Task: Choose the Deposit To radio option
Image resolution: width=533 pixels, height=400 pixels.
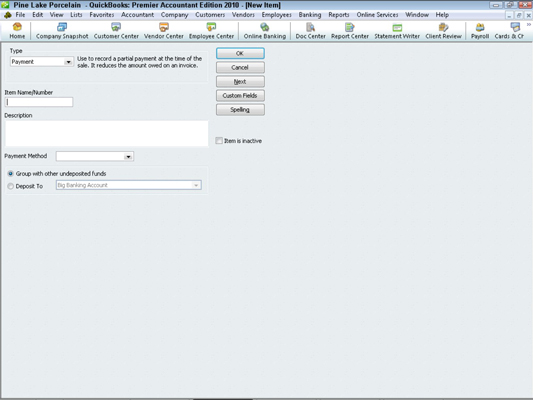Action: [x=11, y=186]
